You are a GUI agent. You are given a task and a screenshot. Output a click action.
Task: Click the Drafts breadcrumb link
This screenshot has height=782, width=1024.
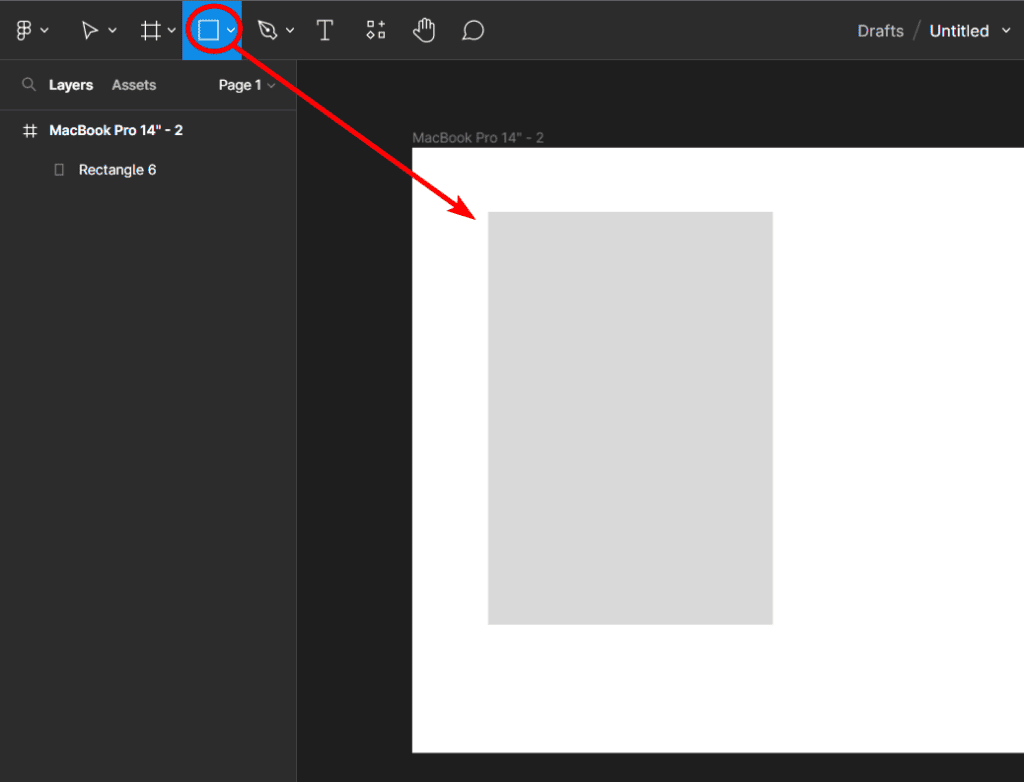coord(880,31)
